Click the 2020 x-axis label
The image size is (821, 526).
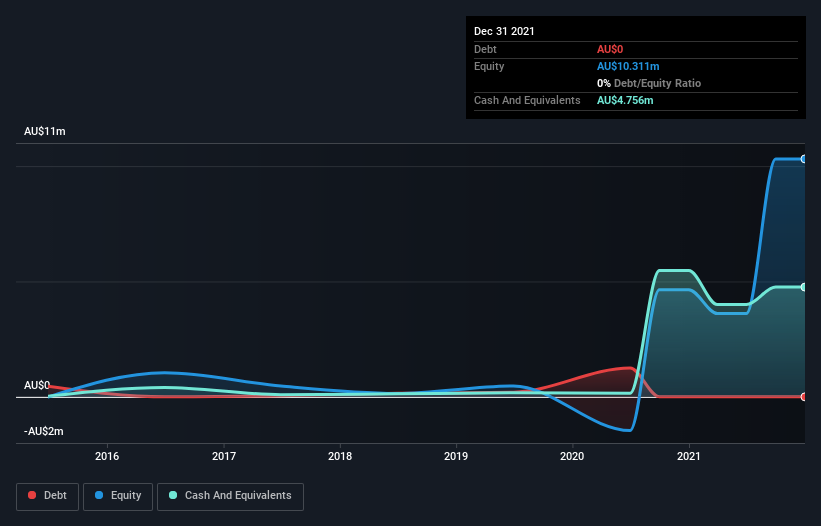[572, 456]
